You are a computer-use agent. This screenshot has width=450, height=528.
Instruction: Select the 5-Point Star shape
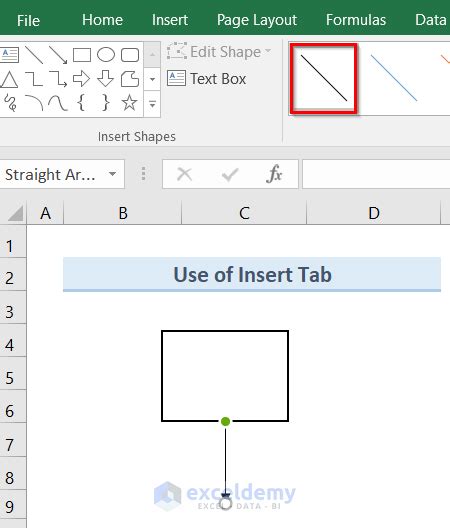[129, 103]
